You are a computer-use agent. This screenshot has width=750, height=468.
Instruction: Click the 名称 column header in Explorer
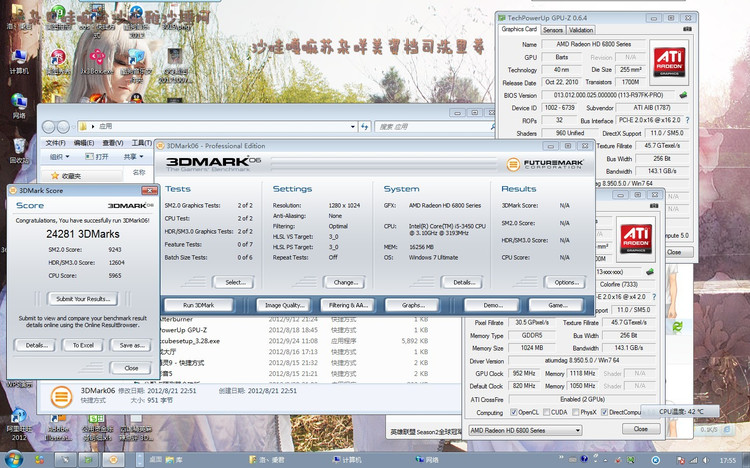tap(139, 172)
